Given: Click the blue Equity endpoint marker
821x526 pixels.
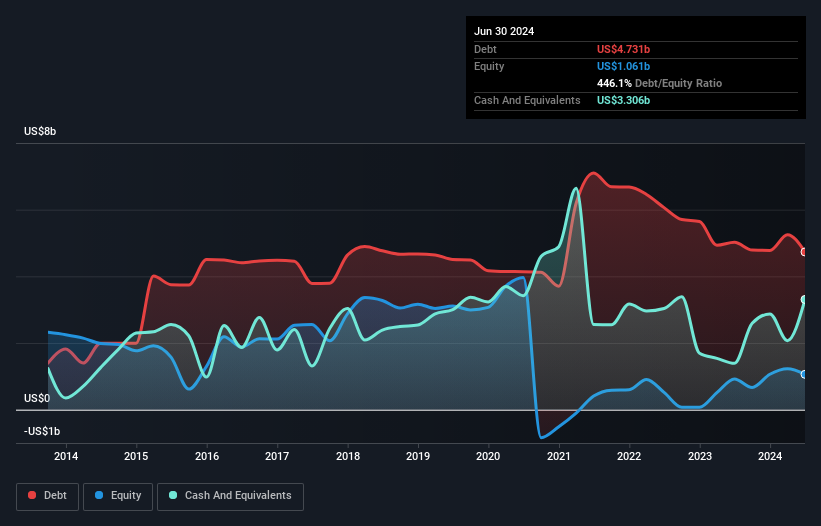Looking at the screenshot, I should (804, 374).
